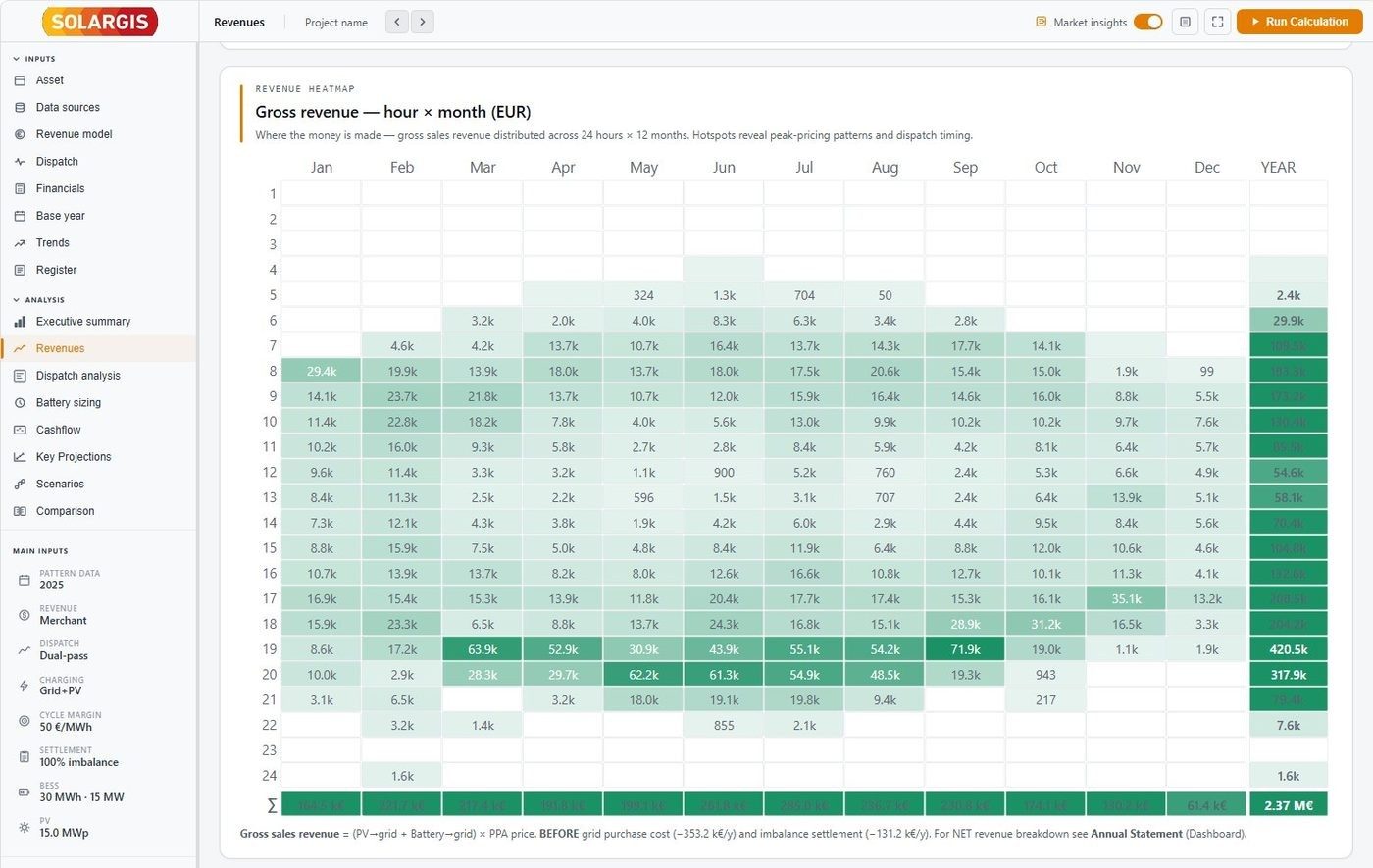The image size is (1373, 868).
Task: Click the SOLARGIS logo
Action: point(100,22)
